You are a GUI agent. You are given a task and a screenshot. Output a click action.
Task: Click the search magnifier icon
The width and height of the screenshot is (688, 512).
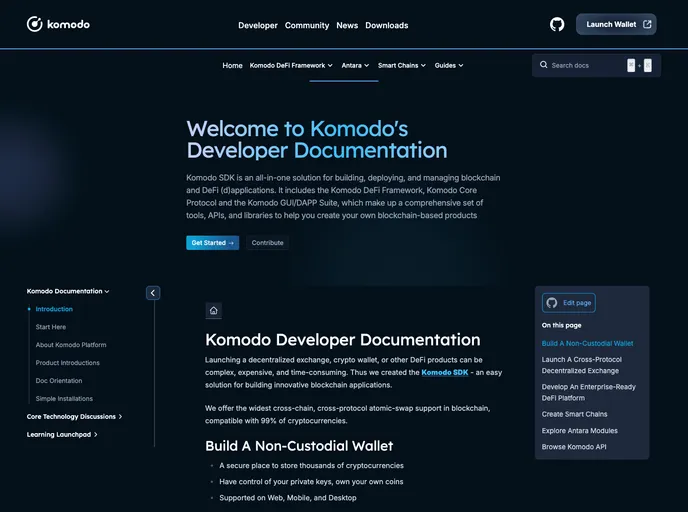pyautogui.click(x=544, y=65)
